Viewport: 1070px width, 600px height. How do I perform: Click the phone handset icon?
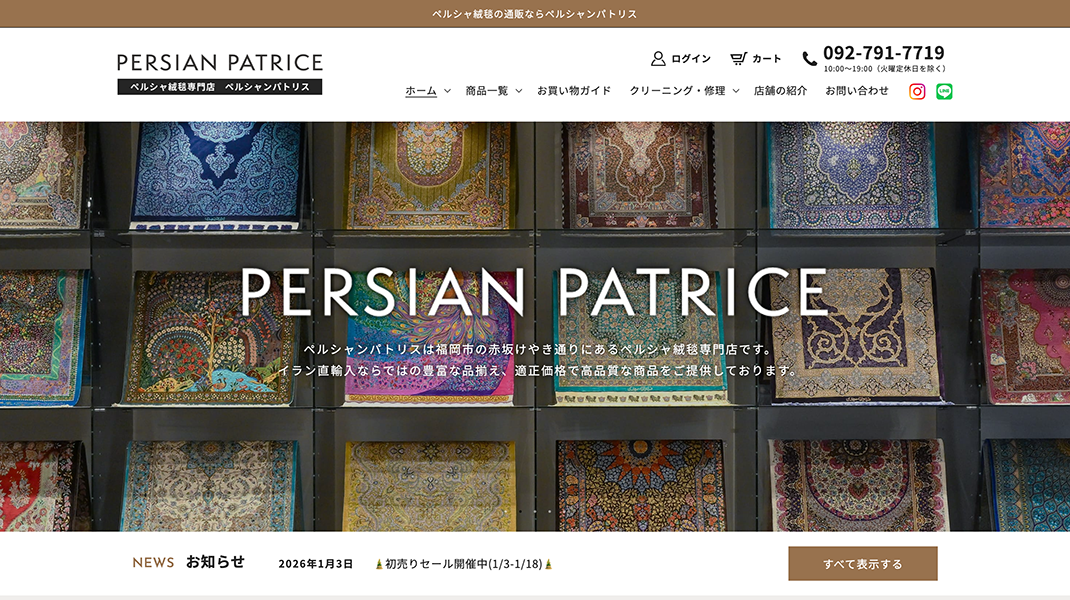(810, 59)
